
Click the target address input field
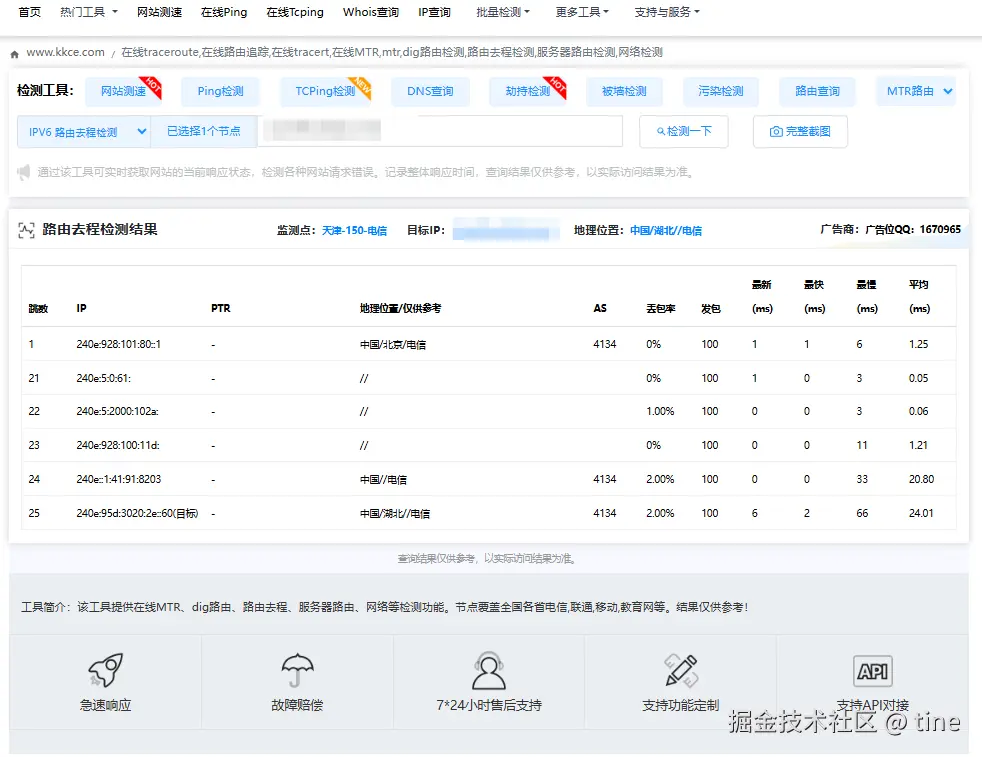click(x=440, y=131)
